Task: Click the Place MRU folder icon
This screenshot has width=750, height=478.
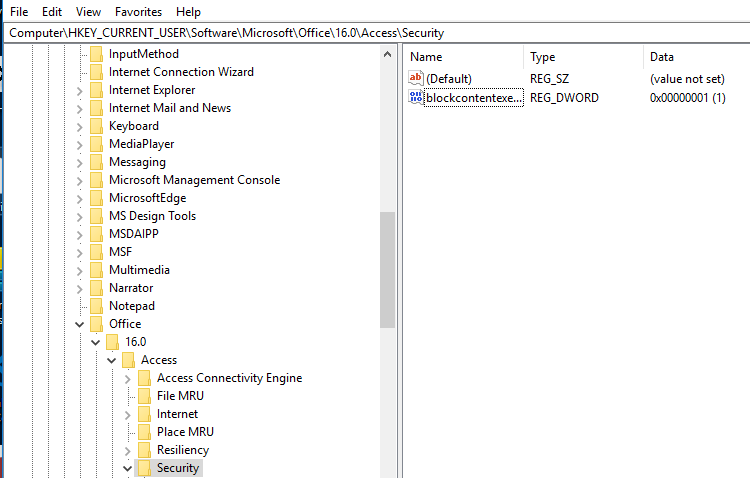Action: pyautogui.click(x=144, y=432)
